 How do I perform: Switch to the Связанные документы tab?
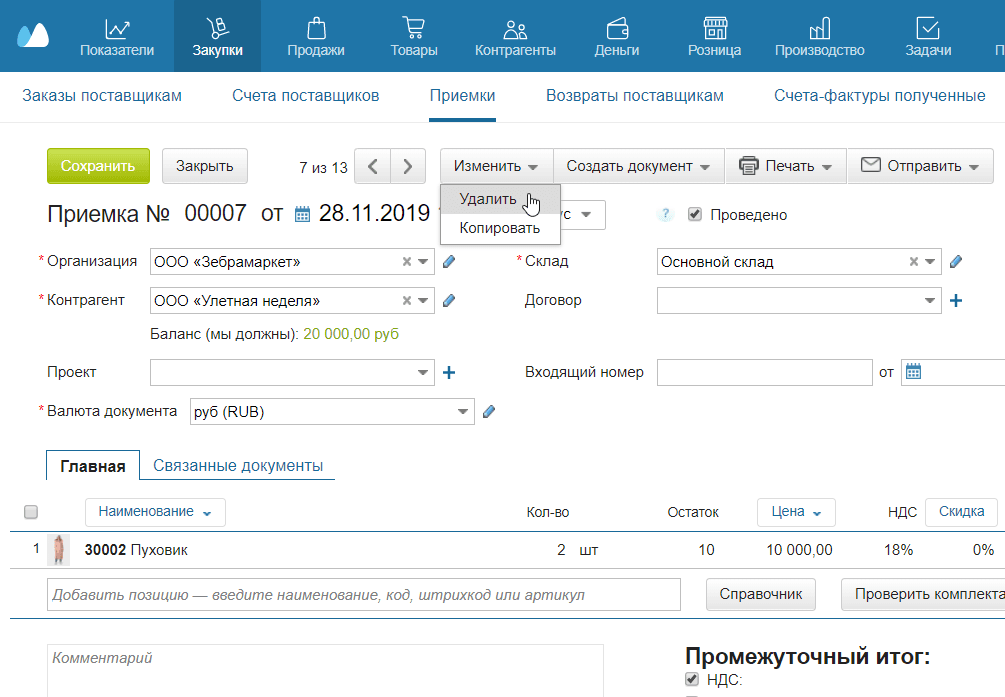pyautogui.click(x=239, y=464)
